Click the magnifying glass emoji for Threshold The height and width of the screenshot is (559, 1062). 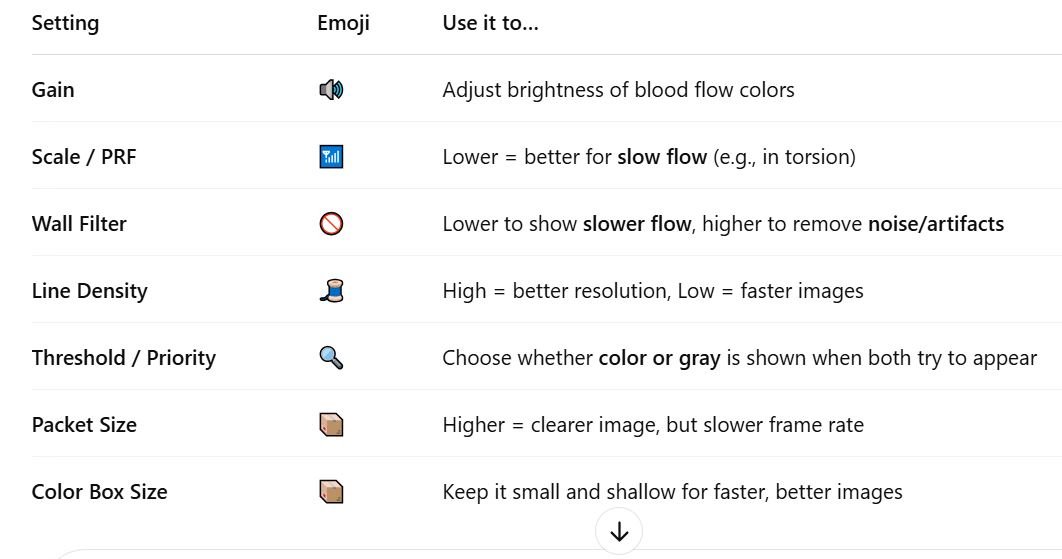tap(331, 358)
